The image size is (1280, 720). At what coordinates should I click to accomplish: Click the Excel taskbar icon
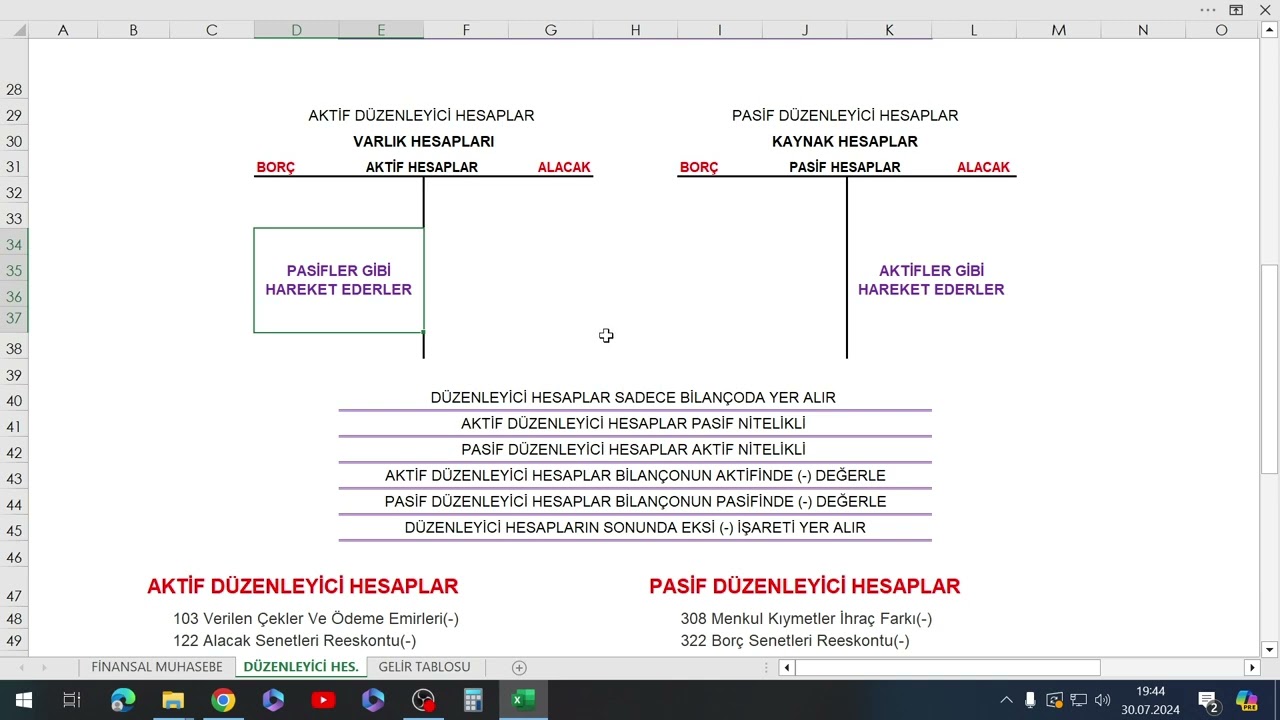pyautogui.click(x=523, y=700)
